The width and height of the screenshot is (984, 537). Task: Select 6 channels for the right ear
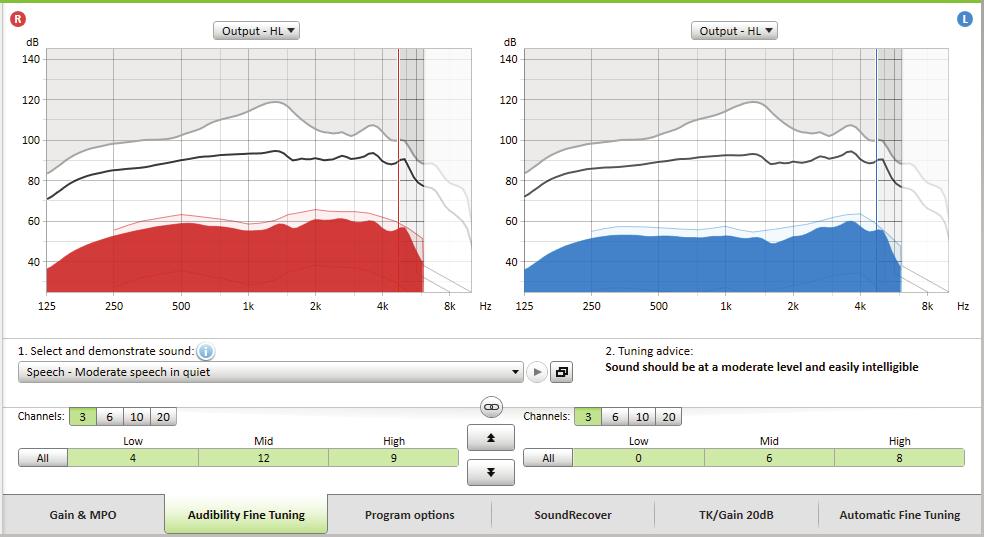tap(109, 417)
